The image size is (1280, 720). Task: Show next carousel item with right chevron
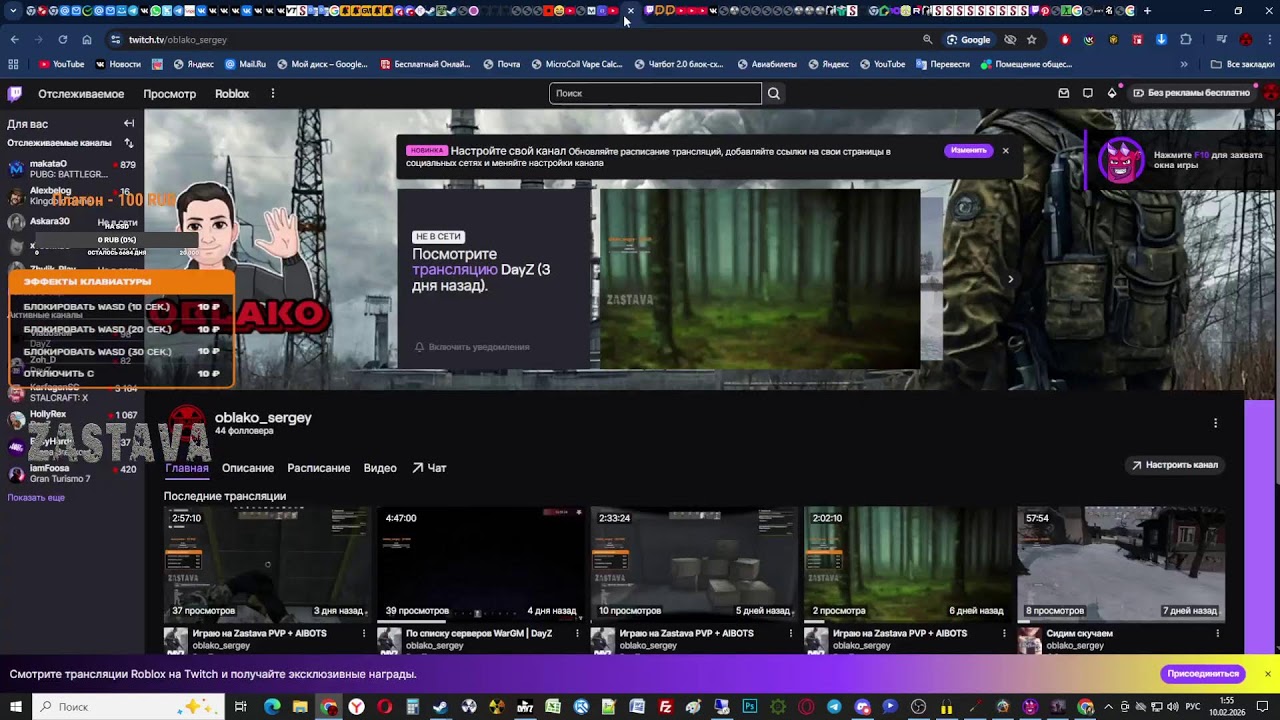pyautogui.click(x=1010, y=280)
